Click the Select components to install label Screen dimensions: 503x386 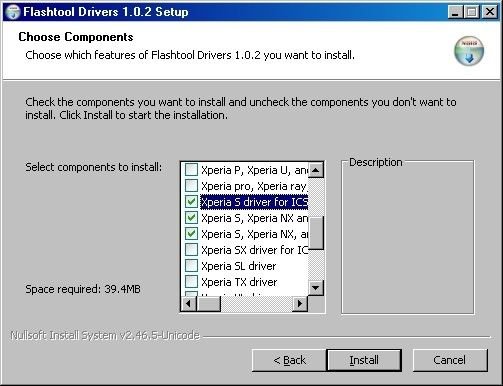tap(94, 167)
